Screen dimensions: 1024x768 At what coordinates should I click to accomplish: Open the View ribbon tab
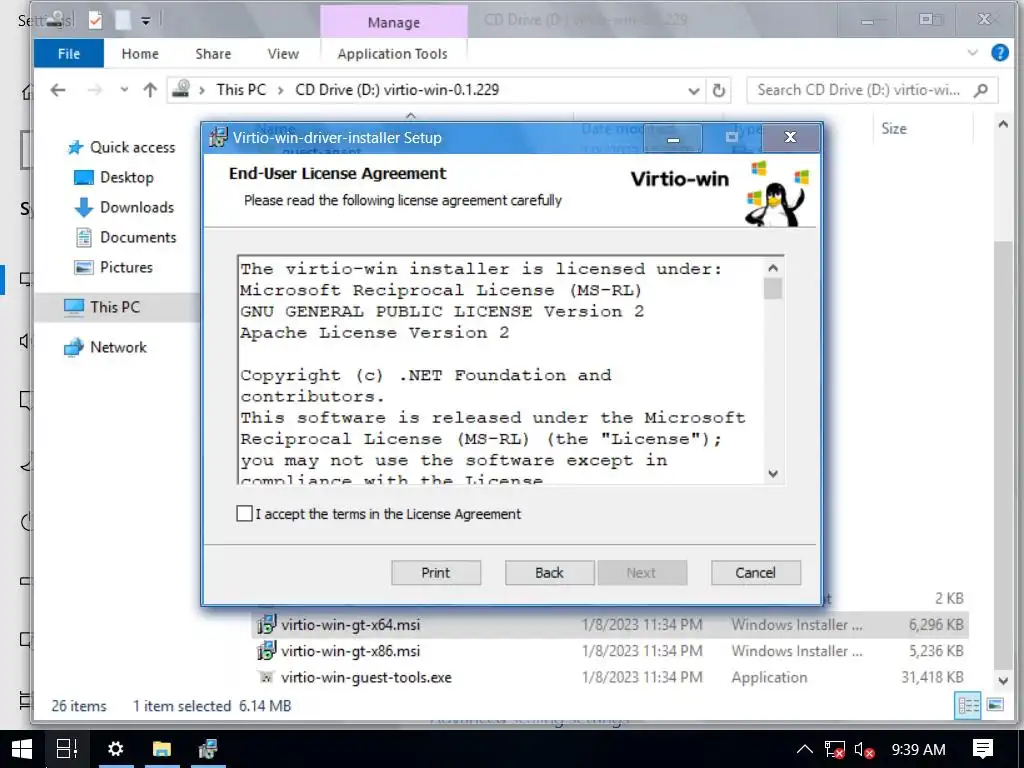coord(283,54)
